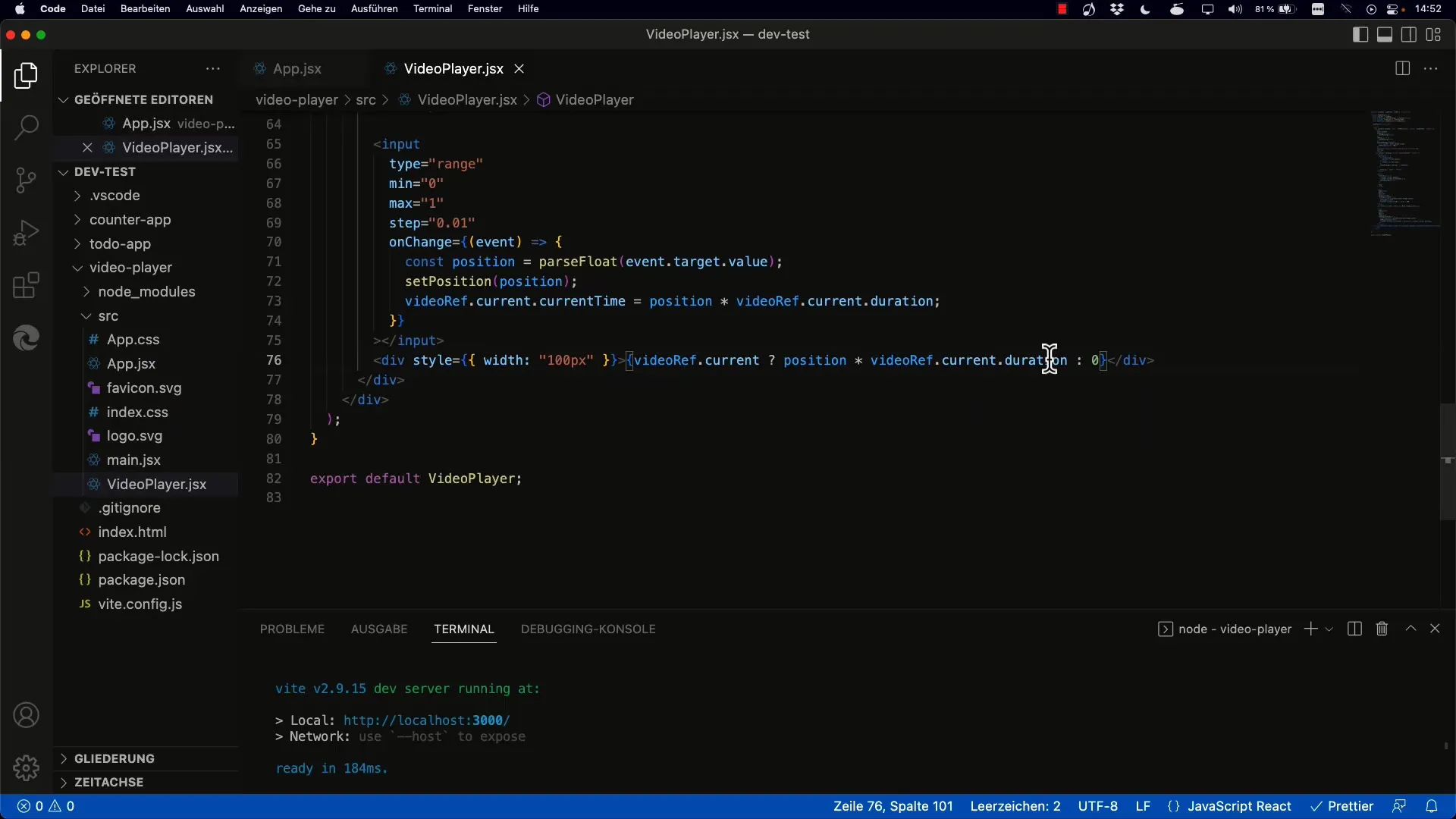This screenshot has width=1456, height=819.
Task: Collapse the src folder
Action: pyautogui.click(x=108, y=316)
